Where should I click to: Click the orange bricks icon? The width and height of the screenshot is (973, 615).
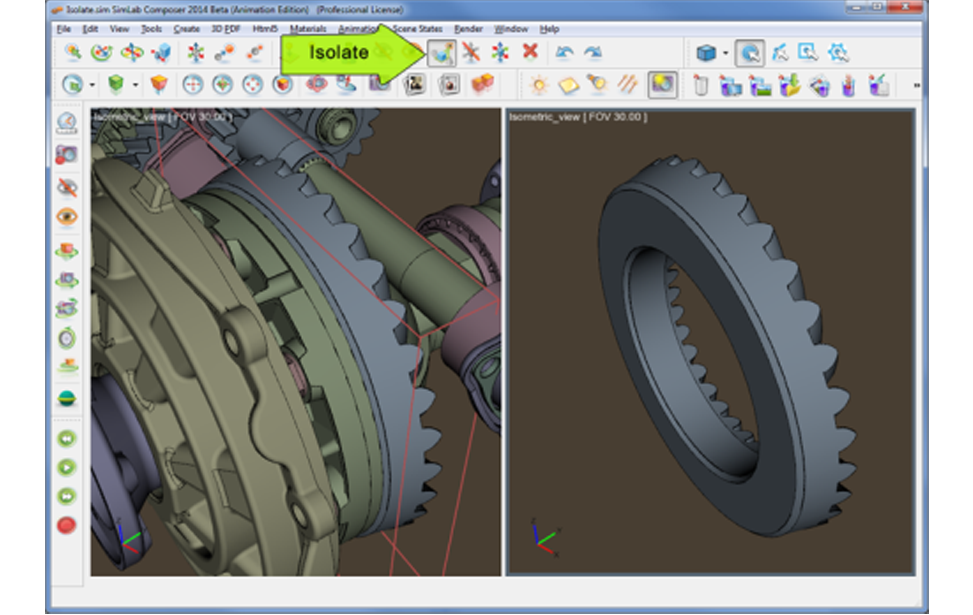(482, 85)
